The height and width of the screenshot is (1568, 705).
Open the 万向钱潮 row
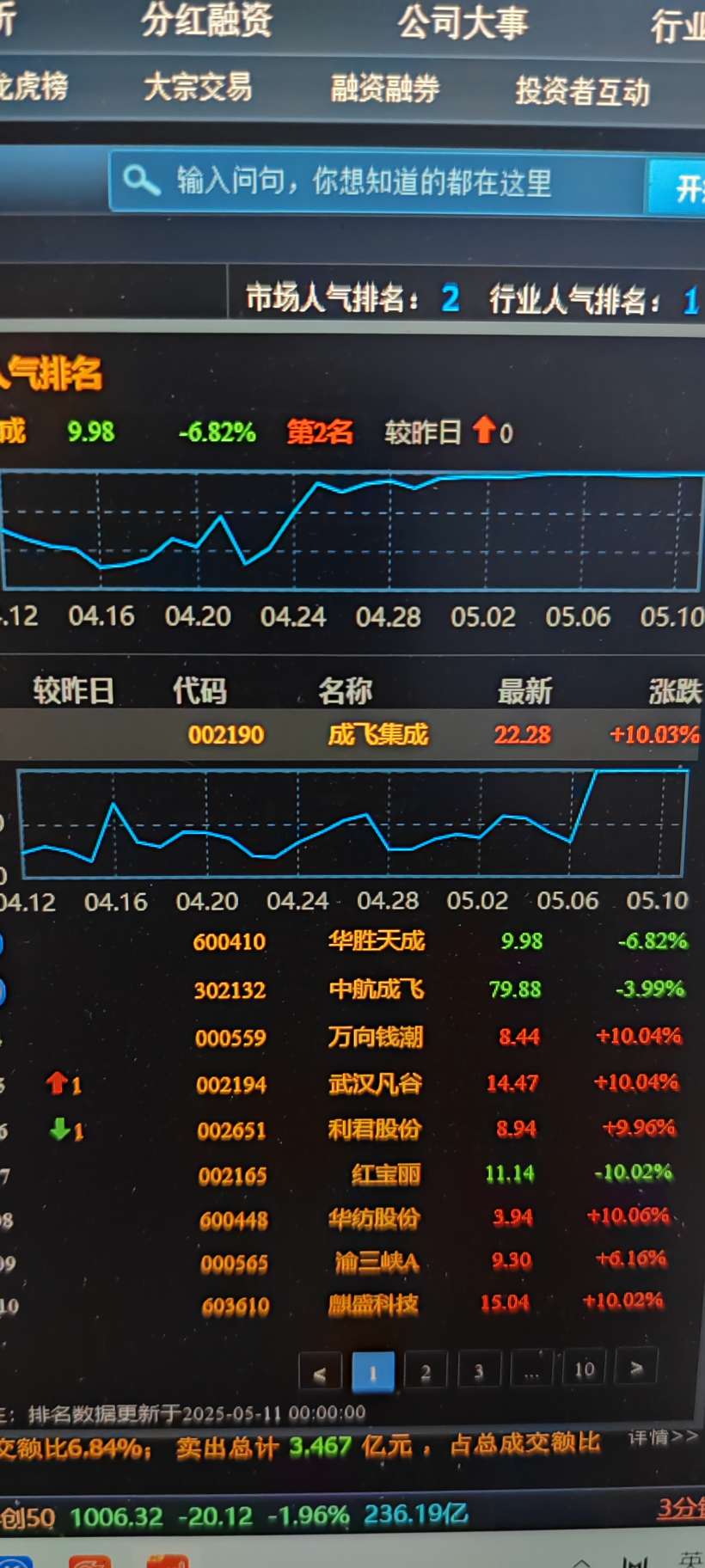[x=376, y=1037]
